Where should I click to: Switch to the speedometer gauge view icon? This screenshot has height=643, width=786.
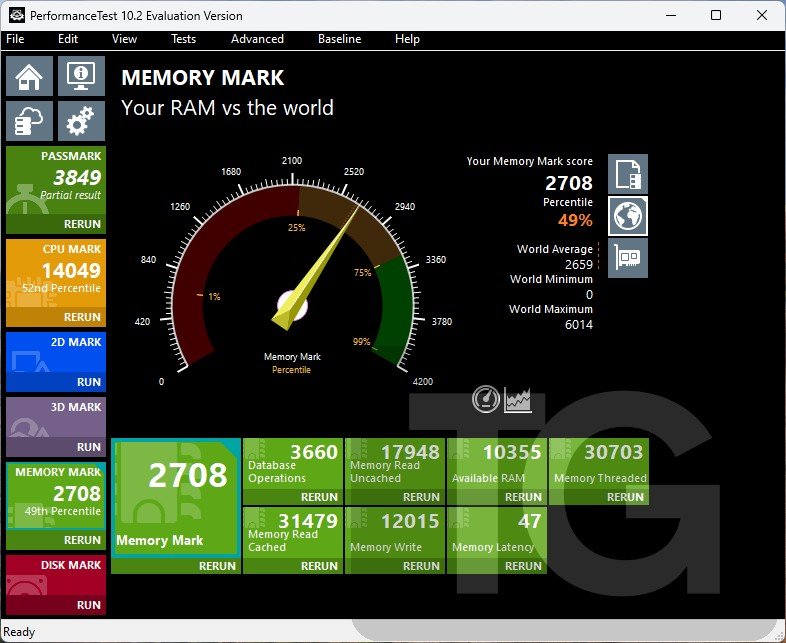(x=486, y=399)
